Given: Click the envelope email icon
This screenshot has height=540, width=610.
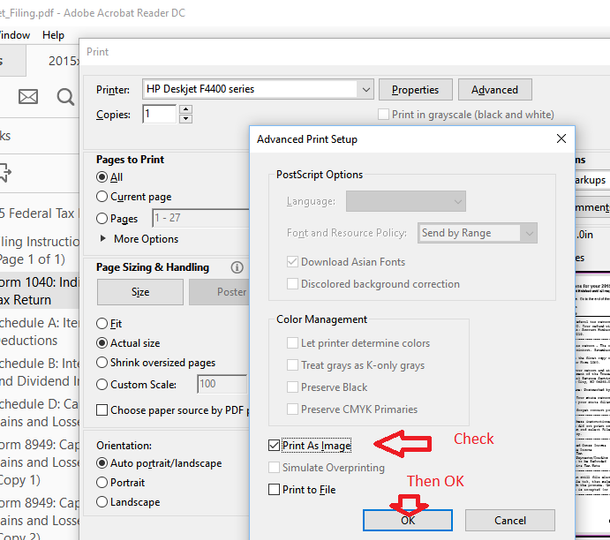Looking at the screenshot, I should tap(28, 96).
